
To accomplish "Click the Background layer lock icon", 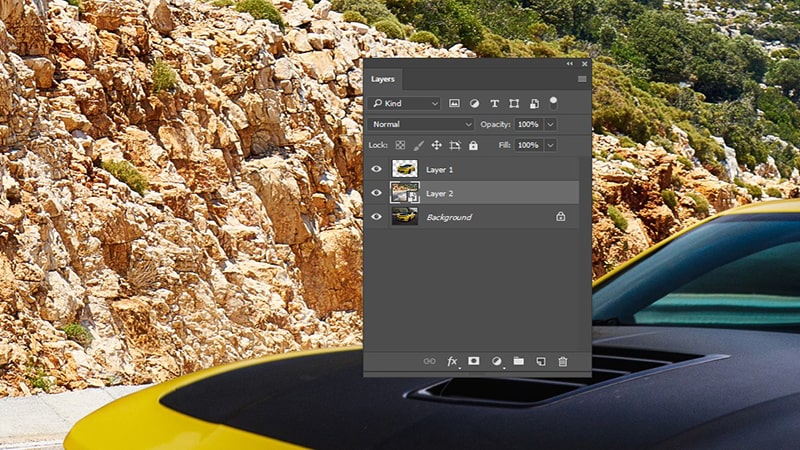I will (560, 217).
